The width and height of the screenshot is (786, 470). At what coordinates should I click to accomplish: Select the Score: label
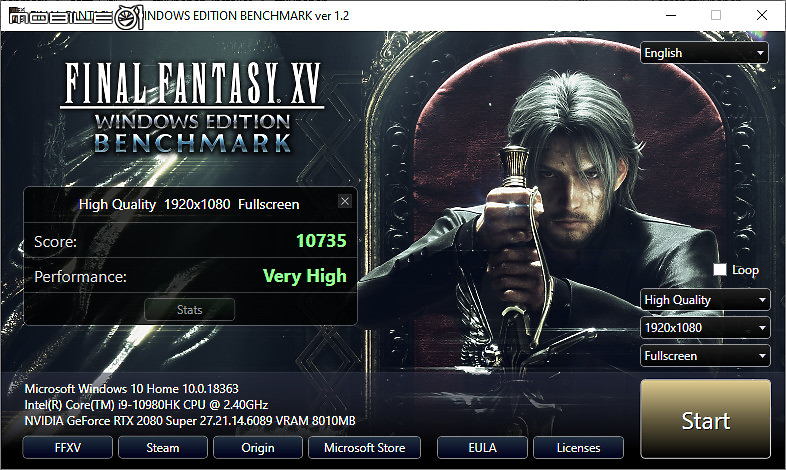tap(56, 242)
